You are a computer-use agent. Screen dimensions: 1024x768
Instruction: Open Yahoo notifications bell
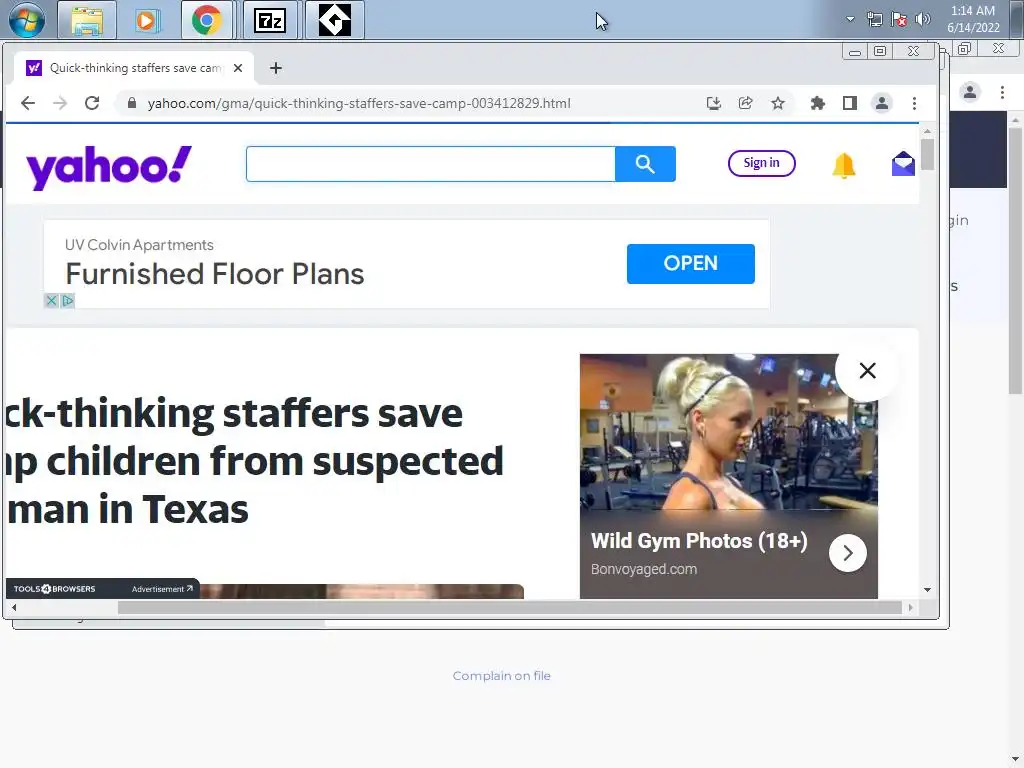tap(844, 165)
